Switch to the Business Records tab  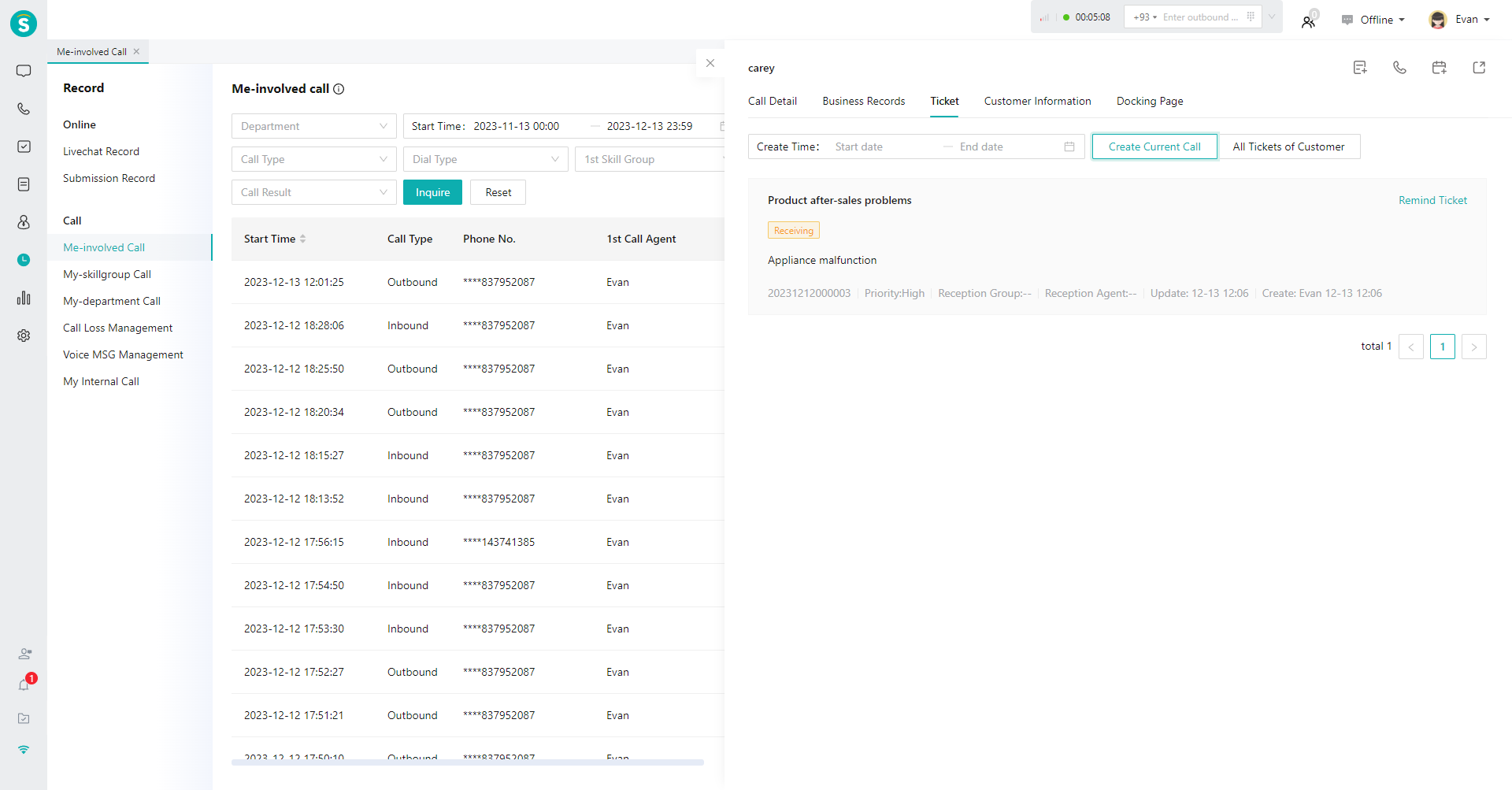click(864, 101)
